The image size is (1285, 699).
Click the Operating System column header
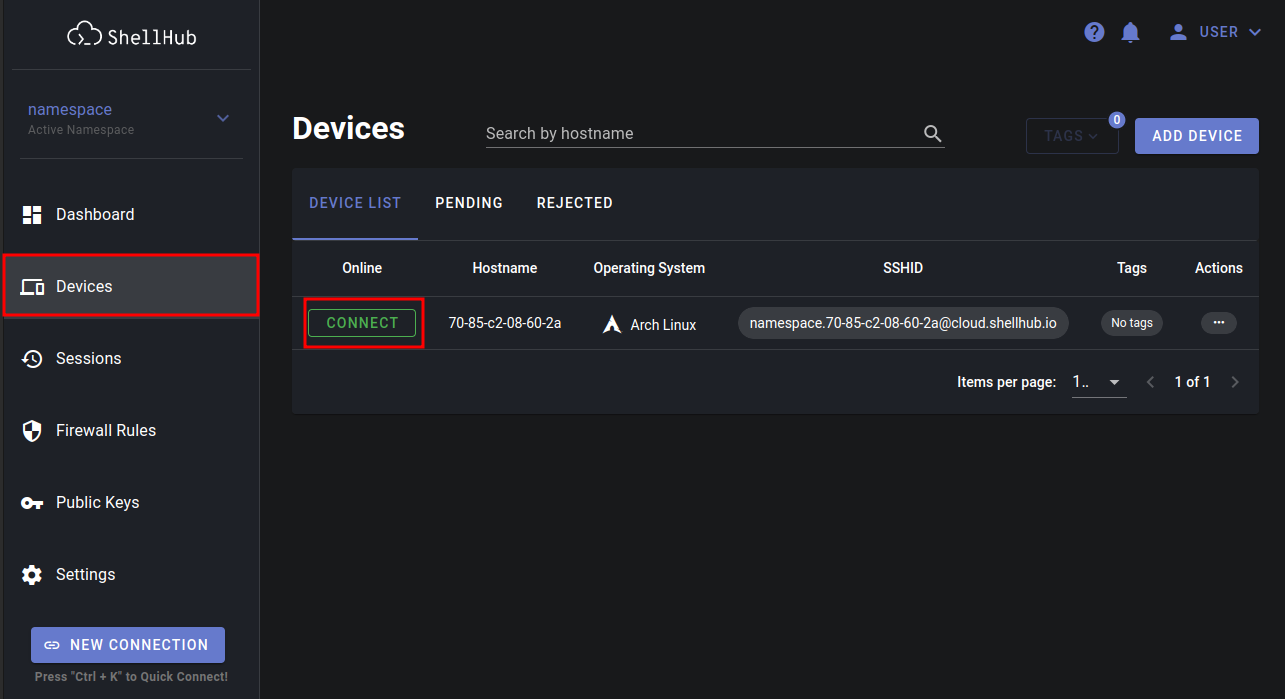pyautogui.click(x=649, y=268)
